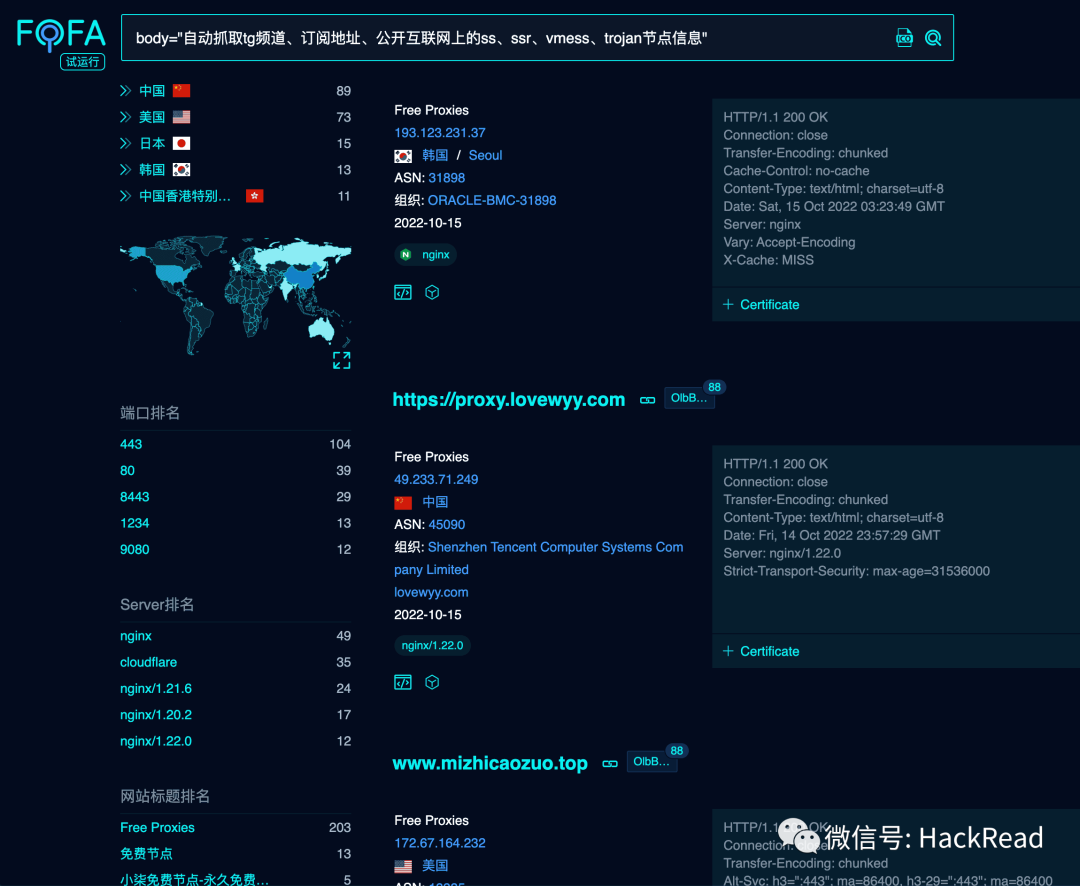Filter by port 9080
1080x886 pixels.
134,549
